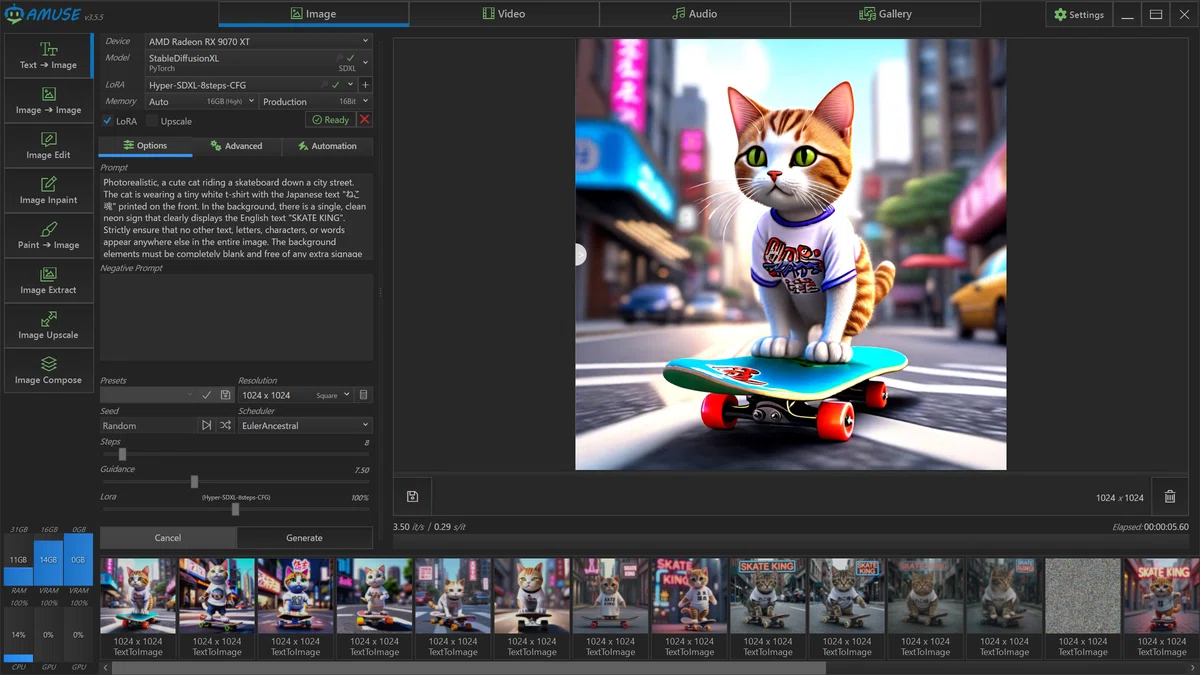Open the Presets dropdown
Screen dimensions: 1200x675
(x=148, y=395)
